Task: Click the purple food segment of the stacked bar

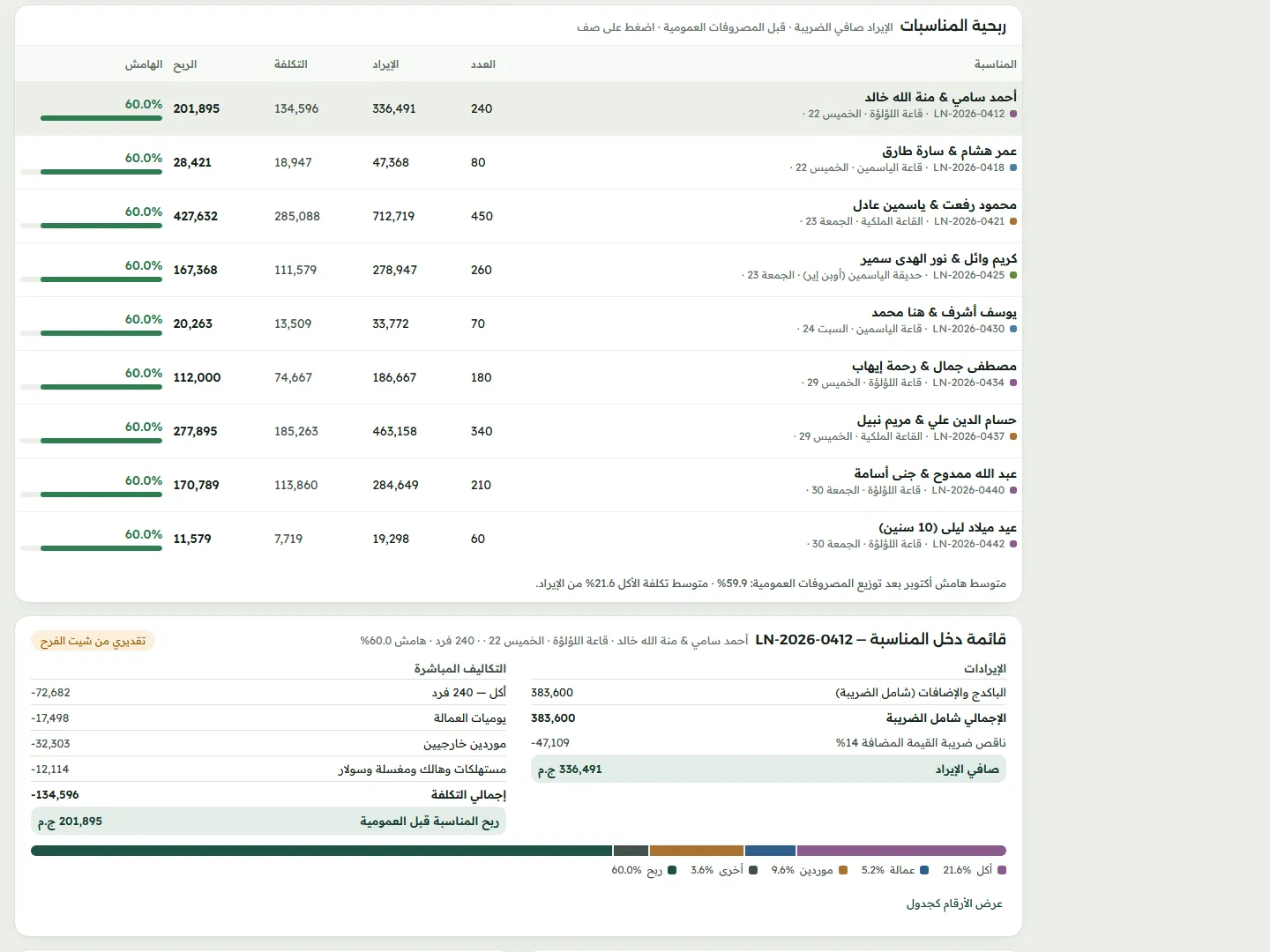Action: tap(901, 851)
